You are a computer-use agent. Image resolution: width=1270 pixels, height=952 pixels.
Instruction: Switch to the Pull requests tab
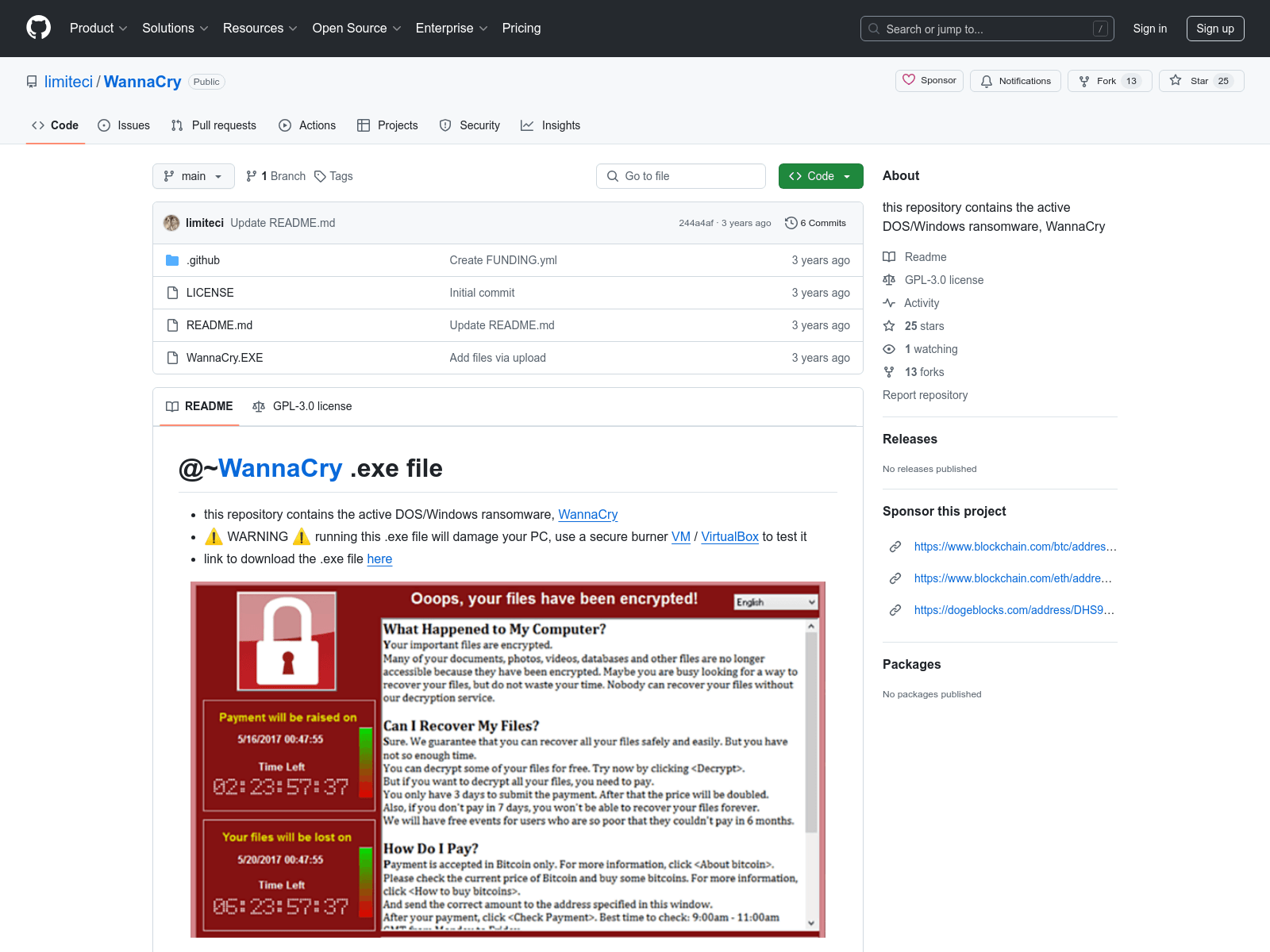click(214, 125)
